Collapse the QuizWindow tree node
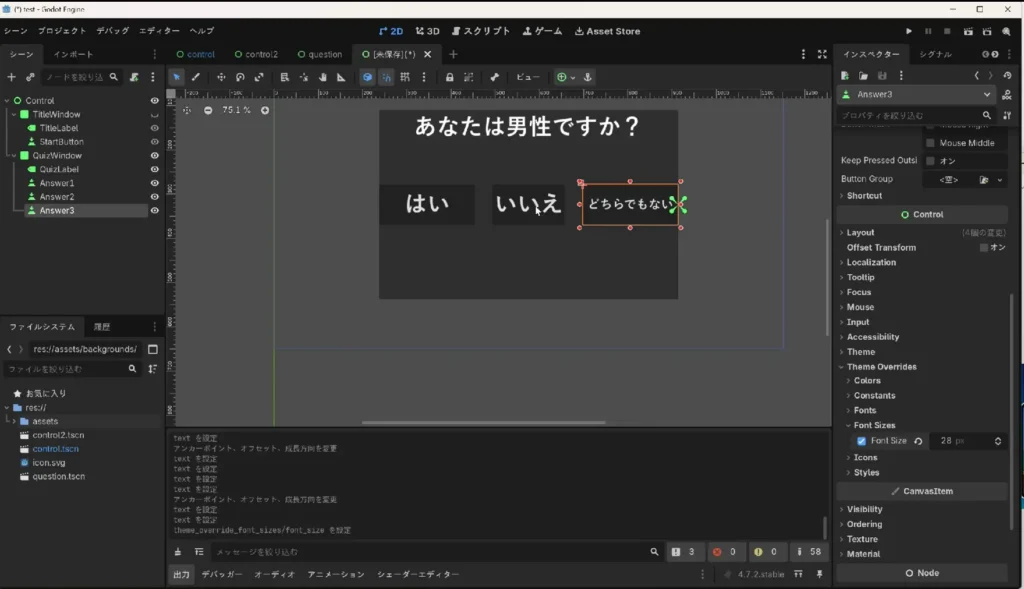The image size is (1024, 589). pyautogui.click(x=14, y=155)
